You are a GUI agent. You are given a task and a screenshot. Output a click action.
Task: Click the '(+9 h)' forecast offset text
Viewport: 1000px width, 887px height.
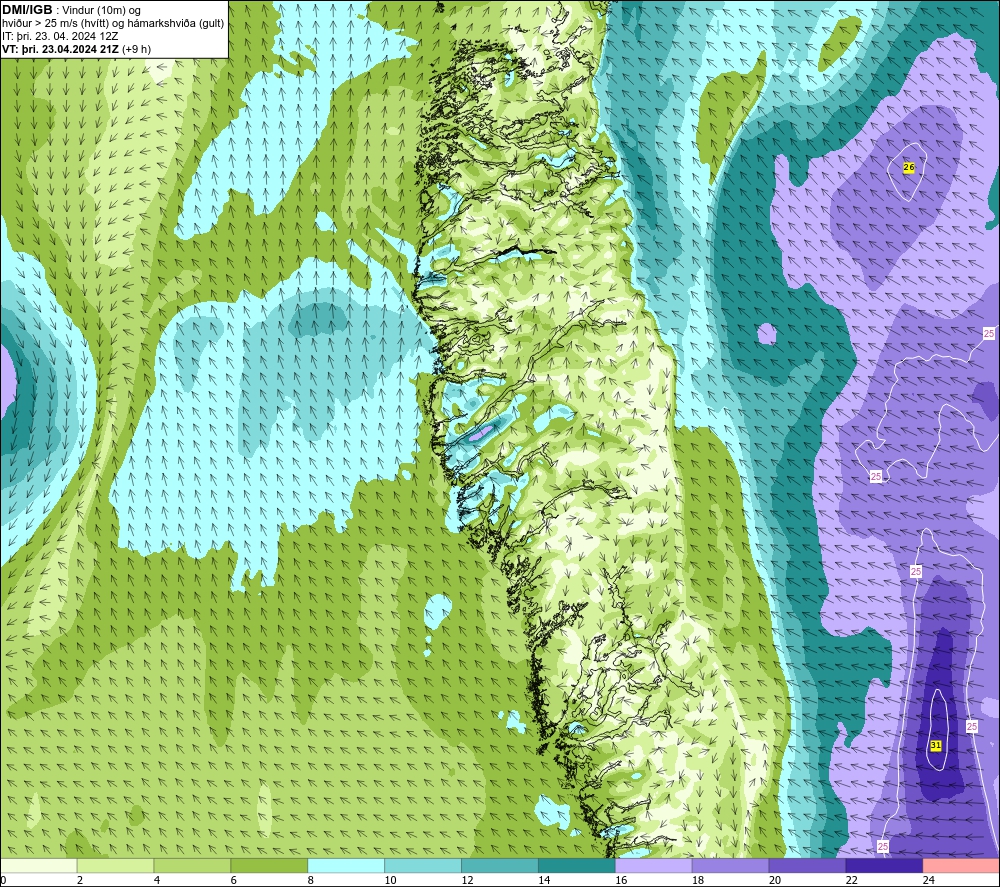click(136, 49)
